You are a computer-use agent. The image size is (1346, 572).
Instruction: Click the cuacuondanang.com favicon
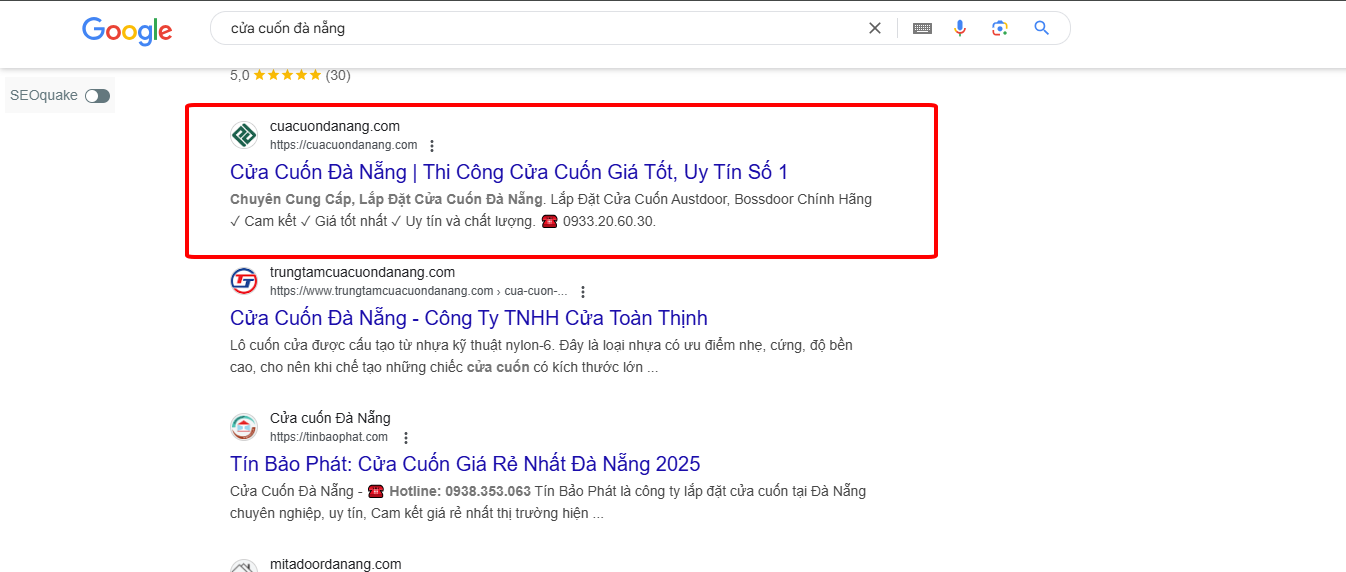coord(244,134)
